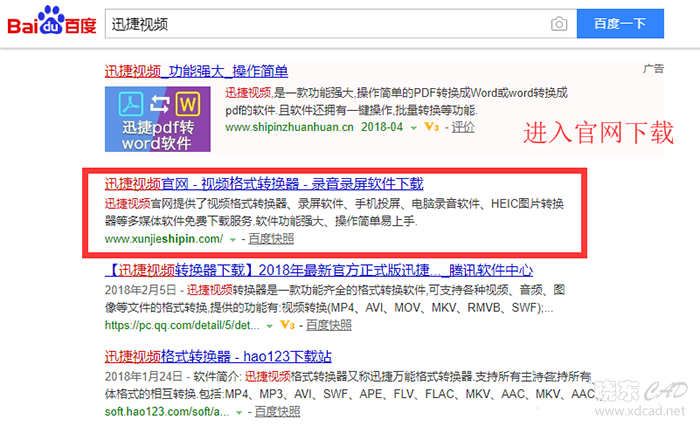Click date text 2018年2月5日
This screenshot has width=700, height=426.
141,290
